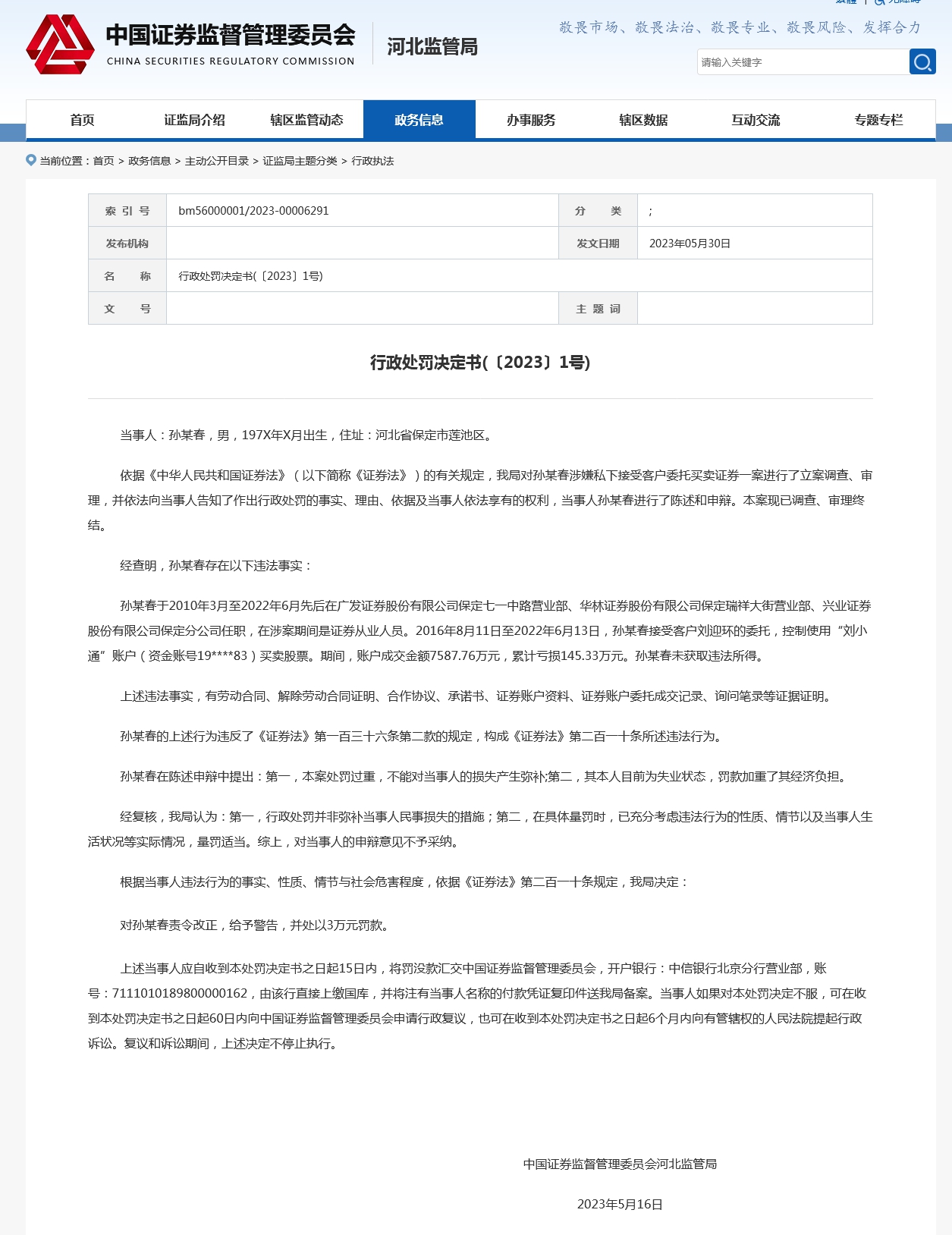Screen dimensions: 952x1235
Task: Open the 办事服务 navigation tab
Action: click(x=531, y=120)
